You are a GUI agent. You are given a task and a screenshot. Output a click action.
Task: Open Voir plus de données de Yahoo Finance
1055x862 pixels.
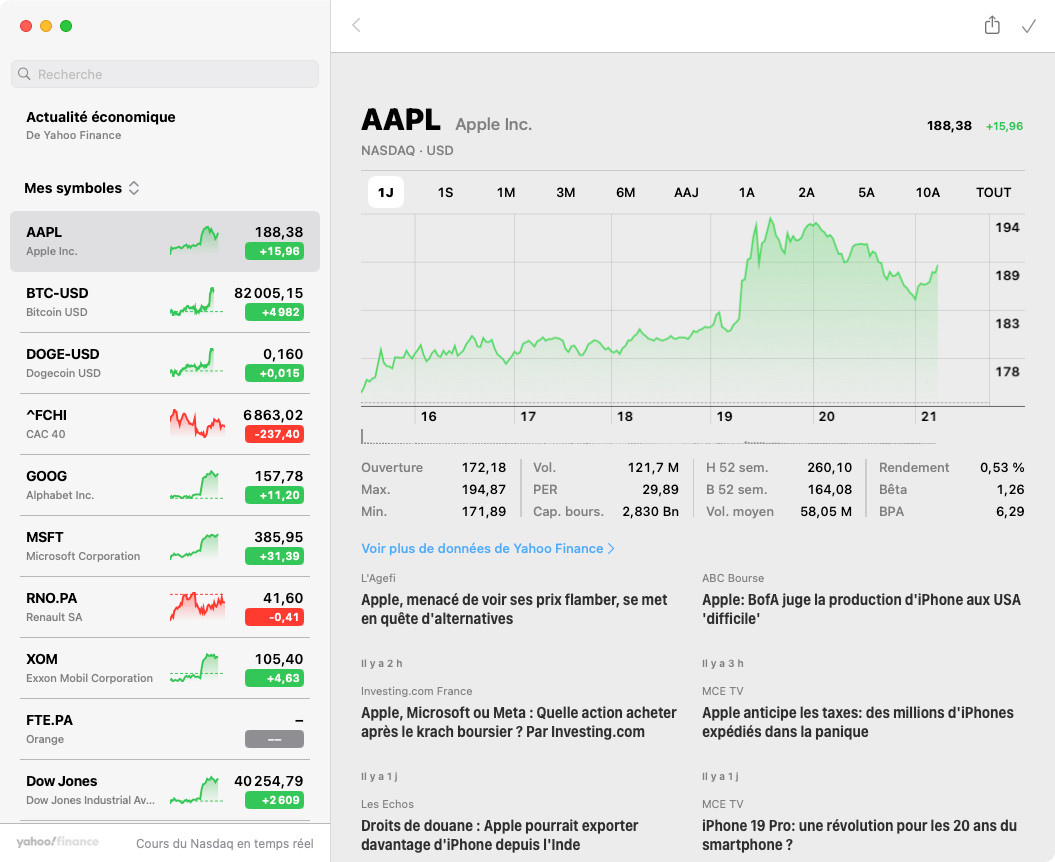[x=488, y=548]
